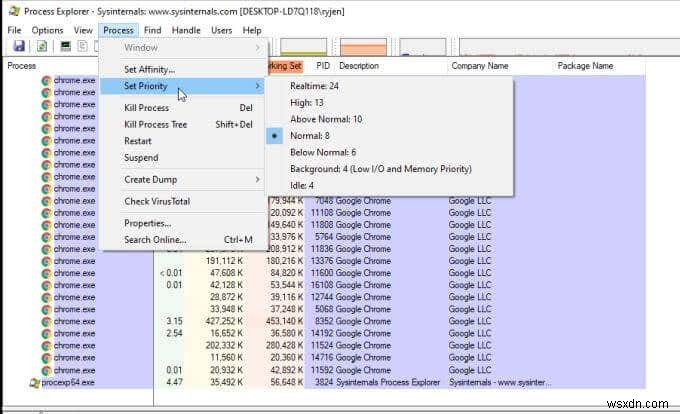Image resolution: width=680 pixels, height=414 pixels.
Task: Click chrome icon in PID 11836 row
Action: 46,250
